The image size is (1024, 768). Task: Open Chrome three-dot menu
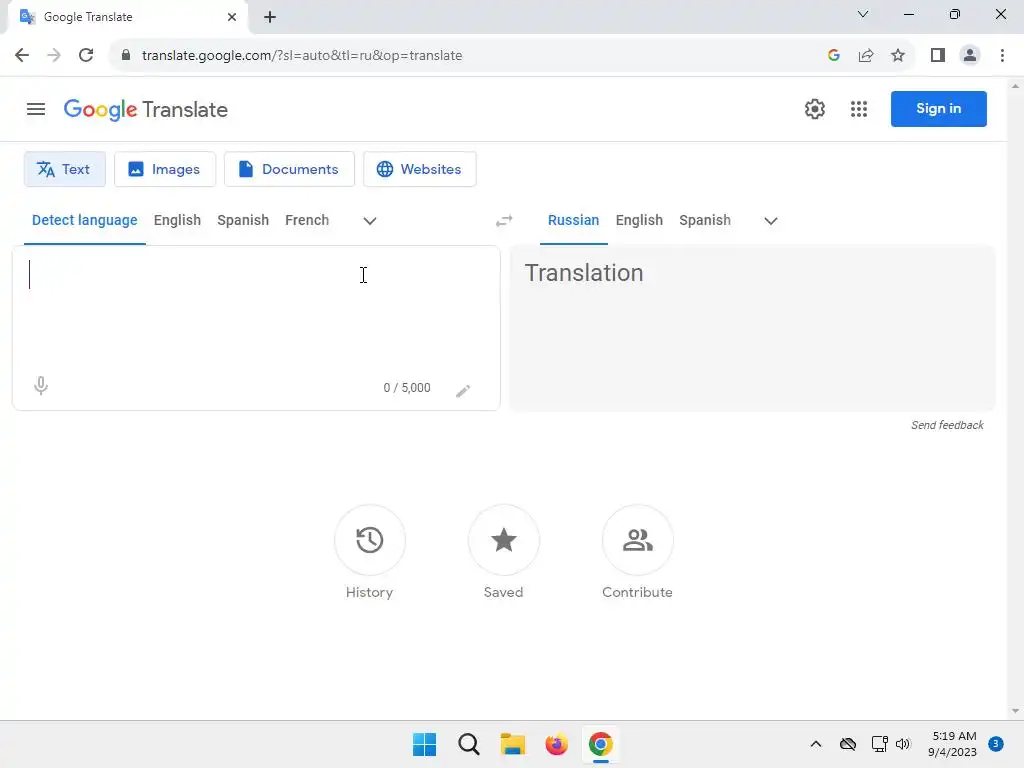coord(1002,55)
